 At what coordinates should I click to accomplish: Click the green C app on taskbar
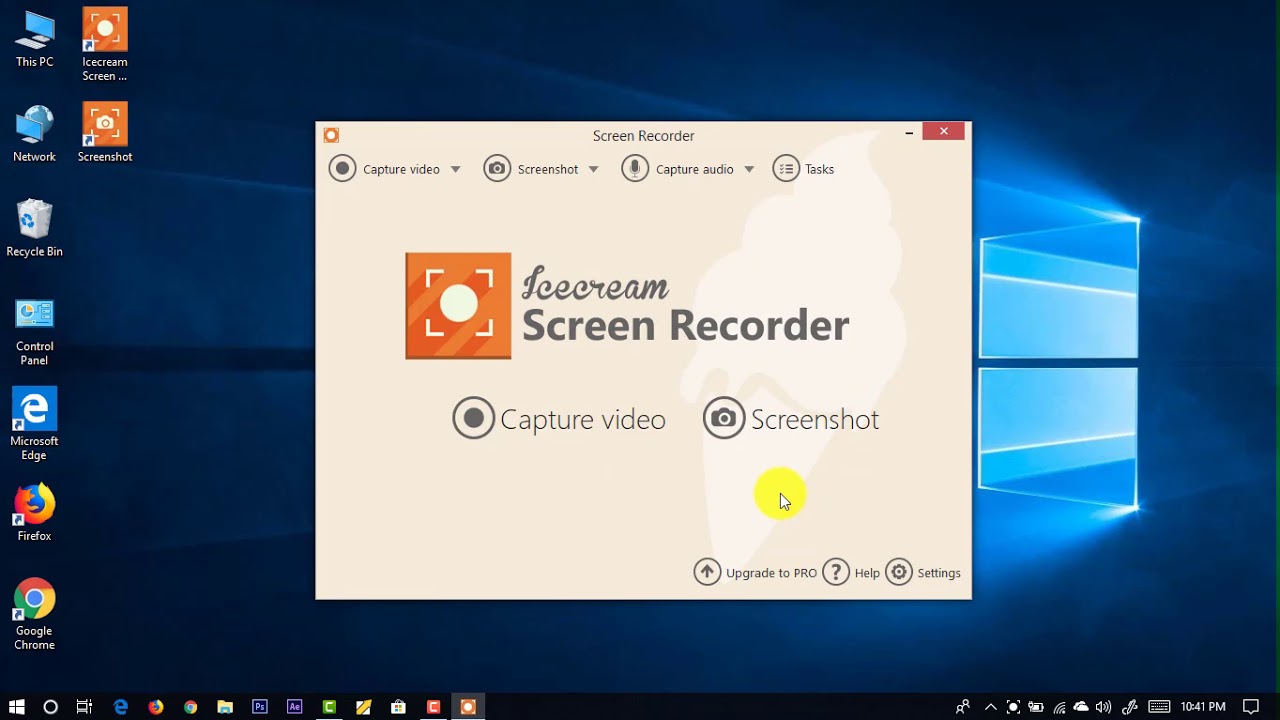[329, 706]
